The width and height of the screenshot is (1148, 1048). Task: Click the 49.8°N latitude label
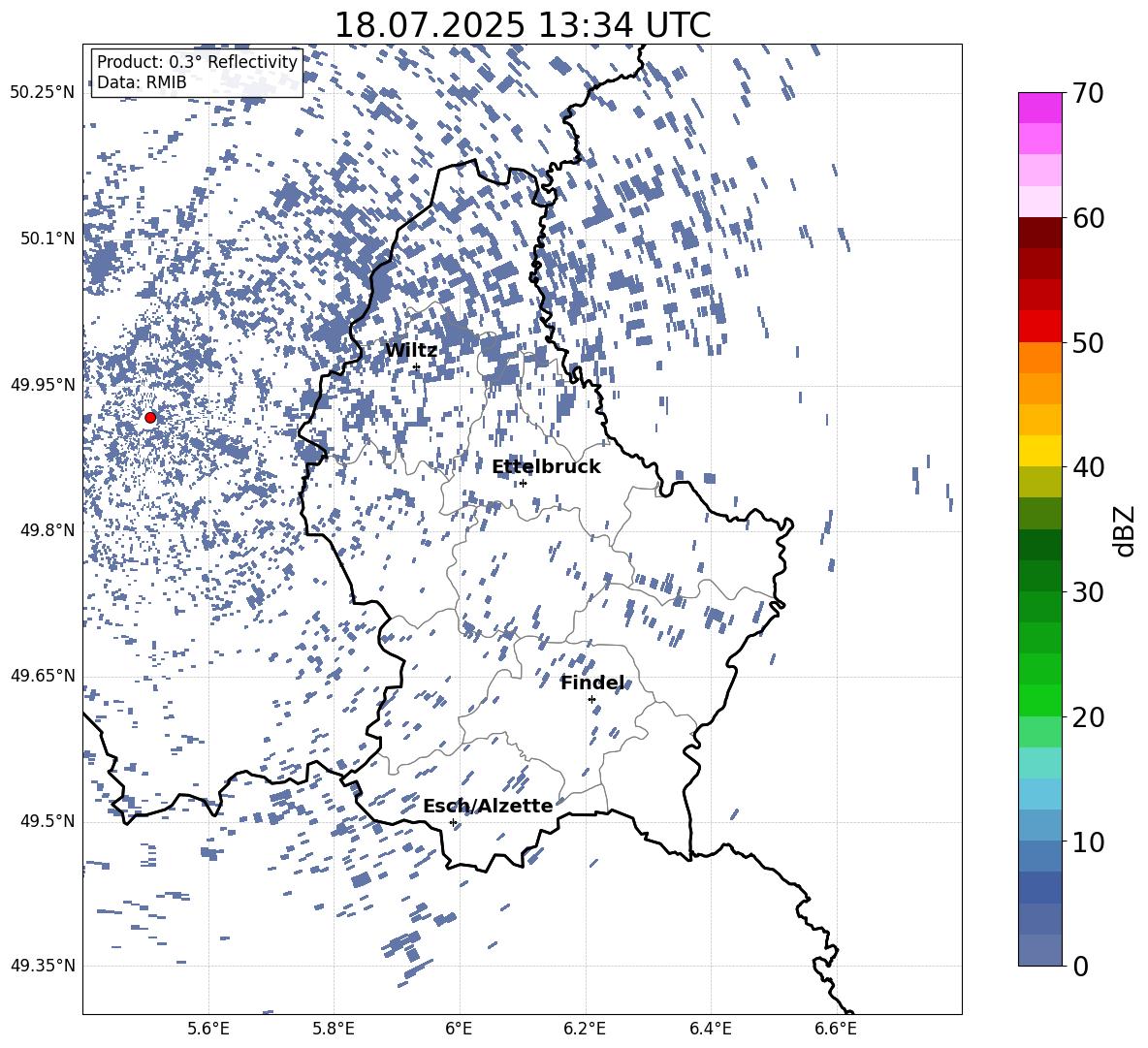[x=48, y=530]
